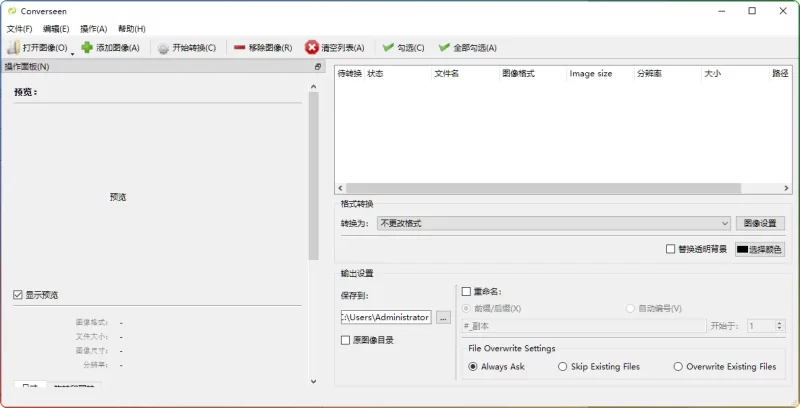Screen dimensions: 800x408
Task: Click the Converseen logo in the title bar
Action: 12,11
